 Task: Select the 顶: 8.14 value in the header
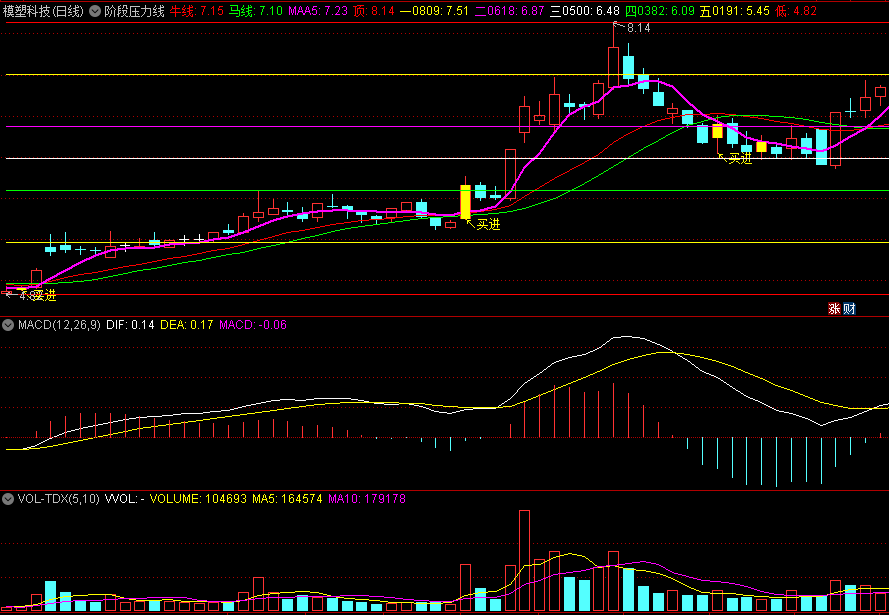(374, 11)
